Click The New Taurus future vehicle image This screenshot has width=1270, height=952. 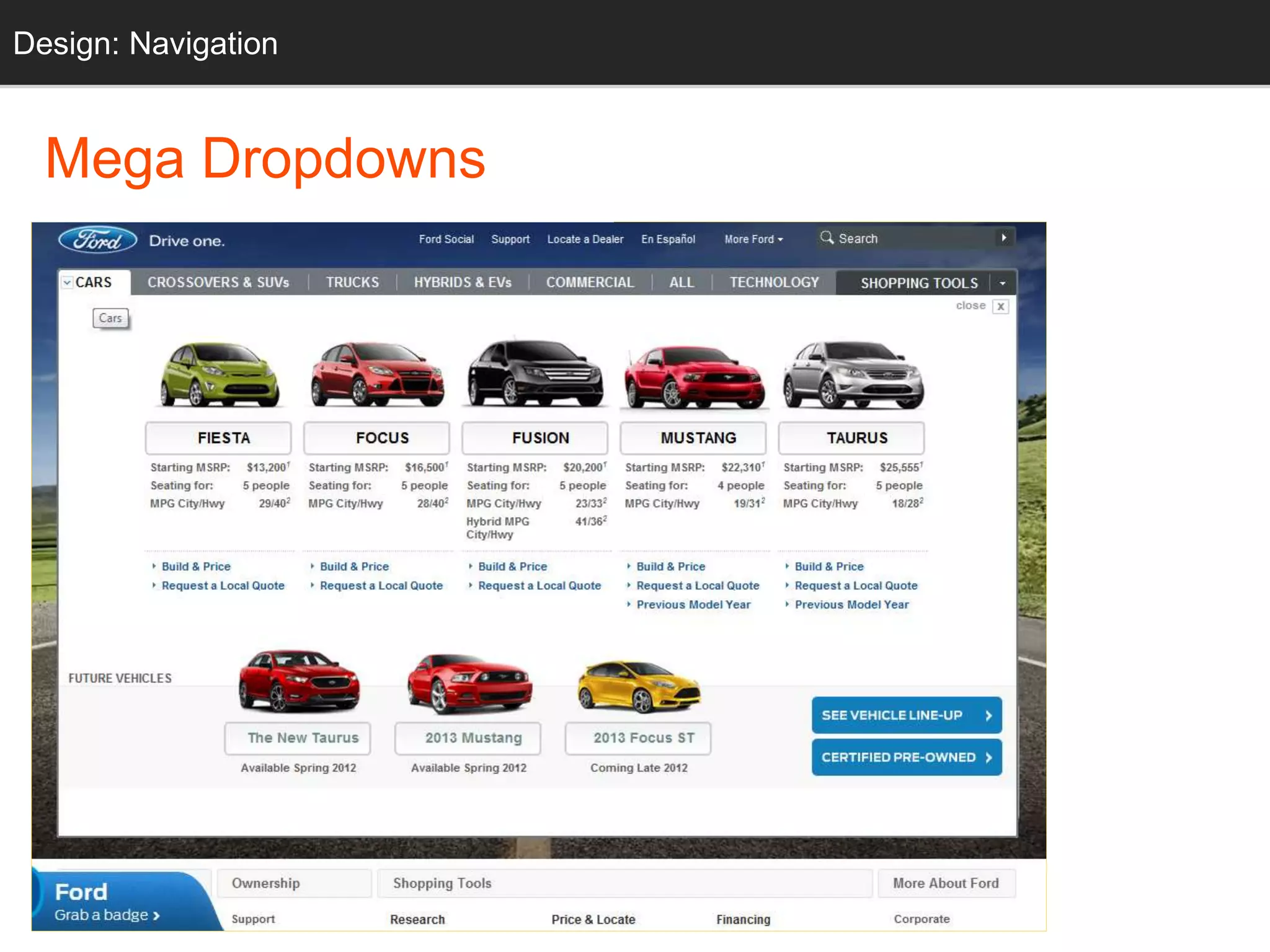click(x=299, y=681)
